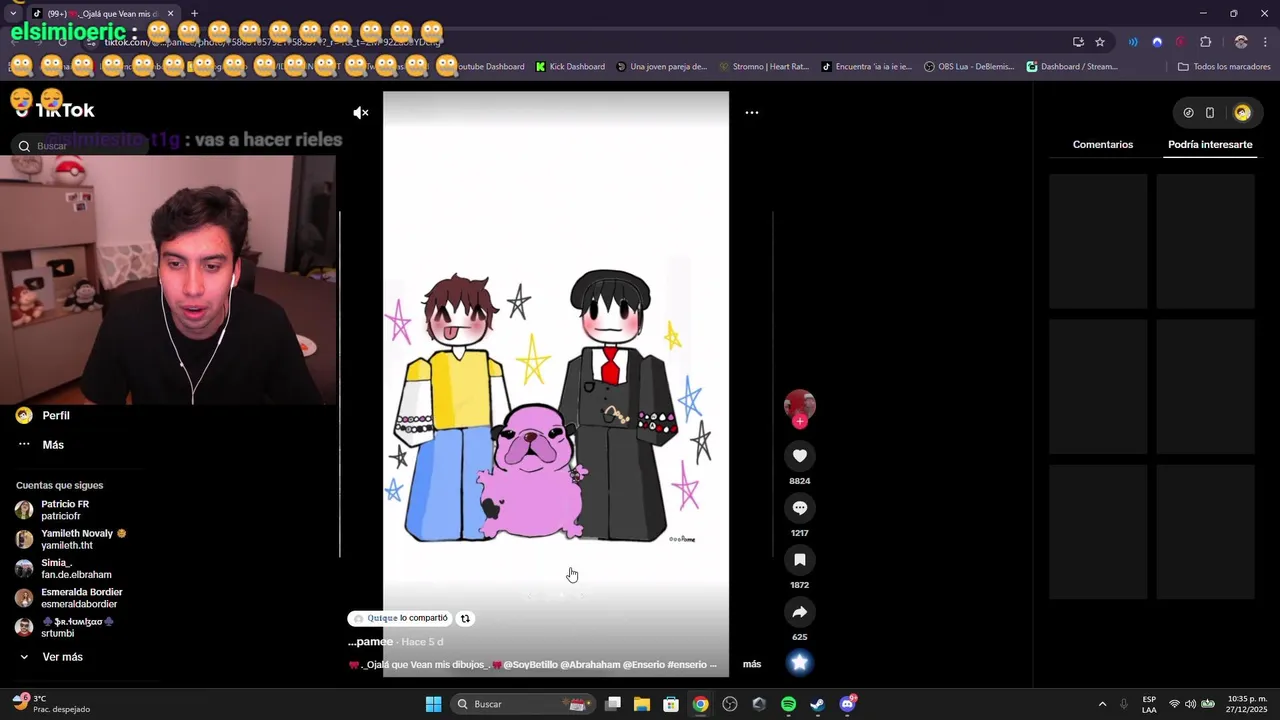Screen dimensions: 1280x720
Task: Open the Dashboard / Stream bookmark
Action: click(1072, 67)
